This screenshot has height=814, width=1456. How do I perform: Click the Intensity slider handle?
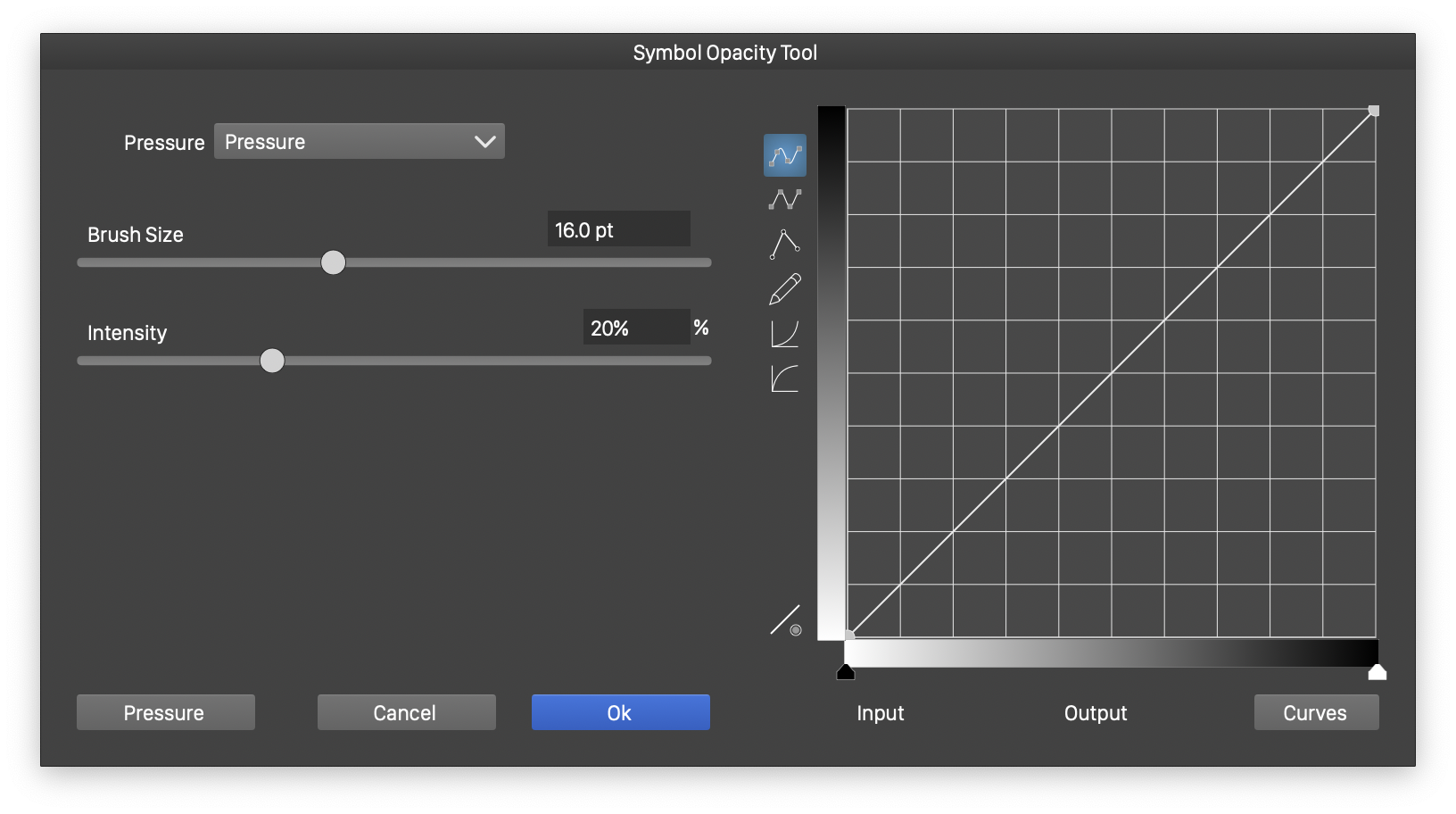coord(272,361)
